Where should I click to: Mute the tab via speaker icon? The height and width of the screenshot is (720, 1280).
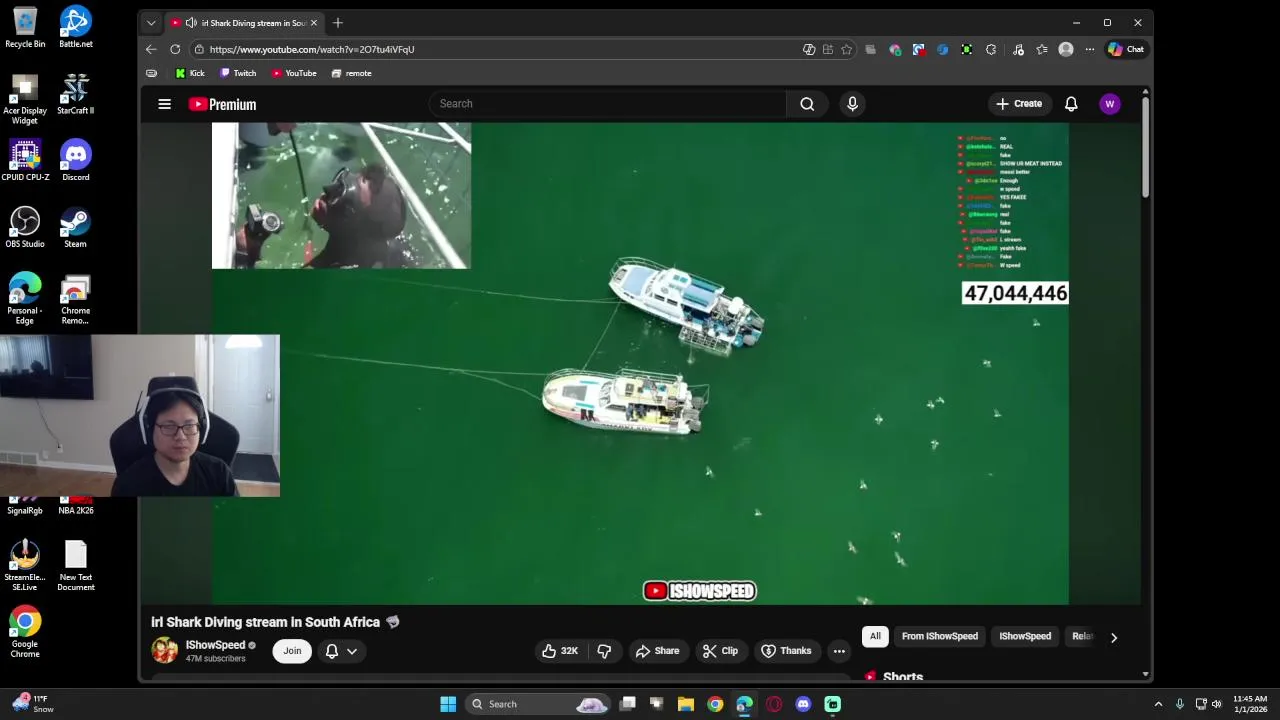coord(190,22)
